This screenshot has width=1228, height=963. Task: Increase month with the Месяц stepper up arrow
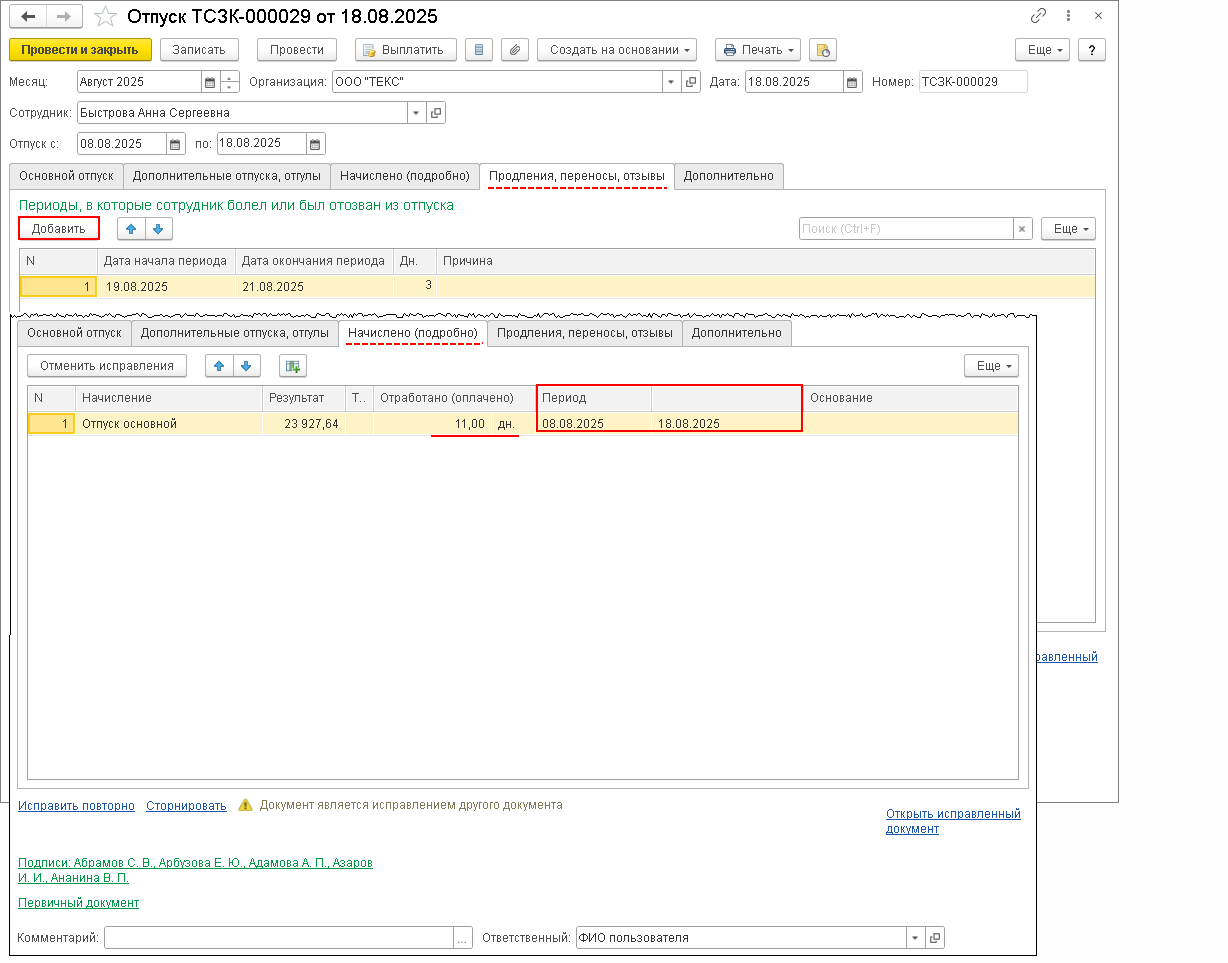coord(230,78)
